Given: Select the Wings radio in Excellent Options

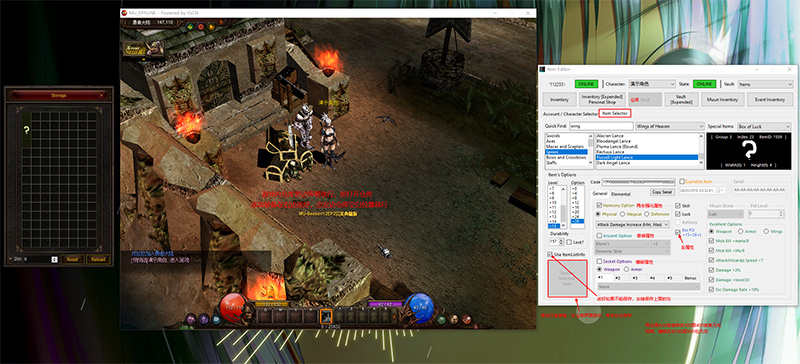Looking at the screenshot, I should click(x=766, y=231).
